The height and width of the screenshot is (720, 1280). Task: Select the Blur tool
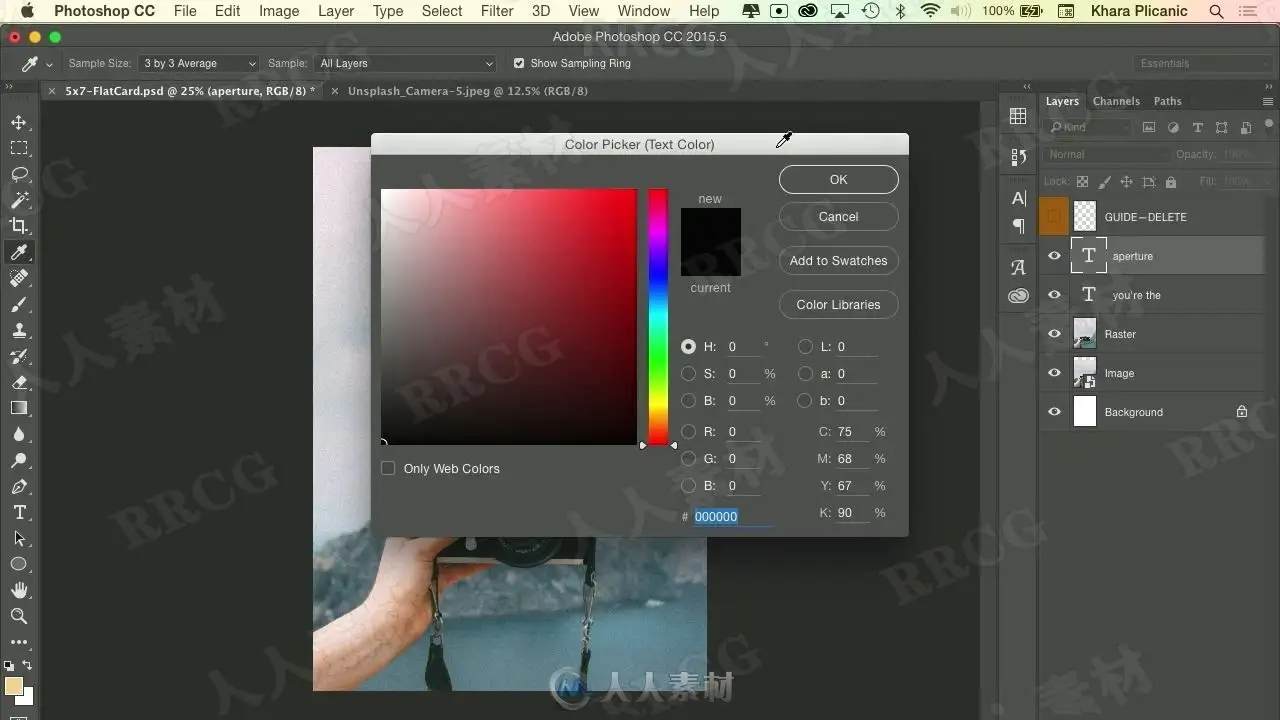pos(19,434)
